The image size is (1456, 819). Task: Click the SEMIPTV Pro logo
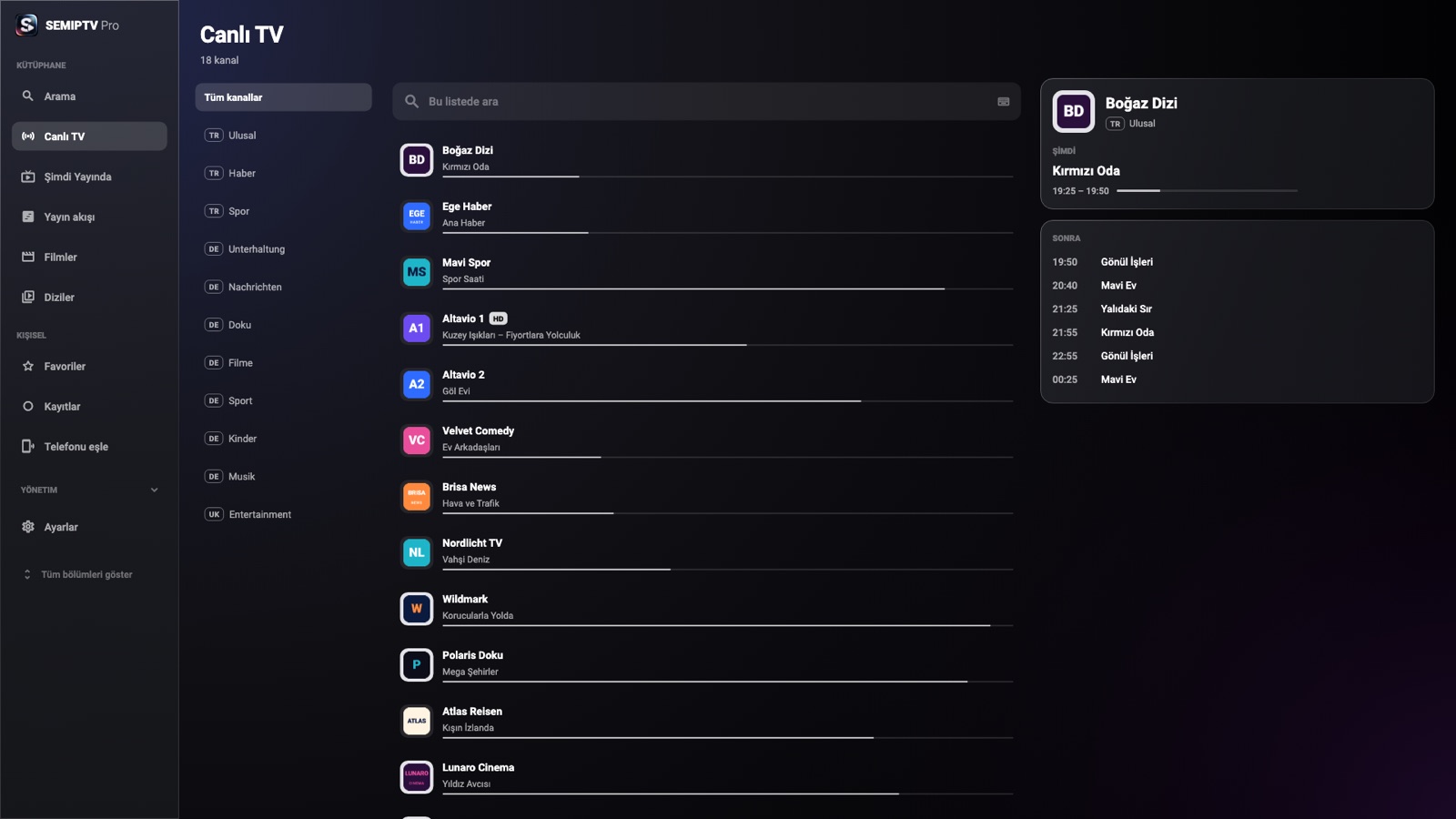tap(67, 25)
